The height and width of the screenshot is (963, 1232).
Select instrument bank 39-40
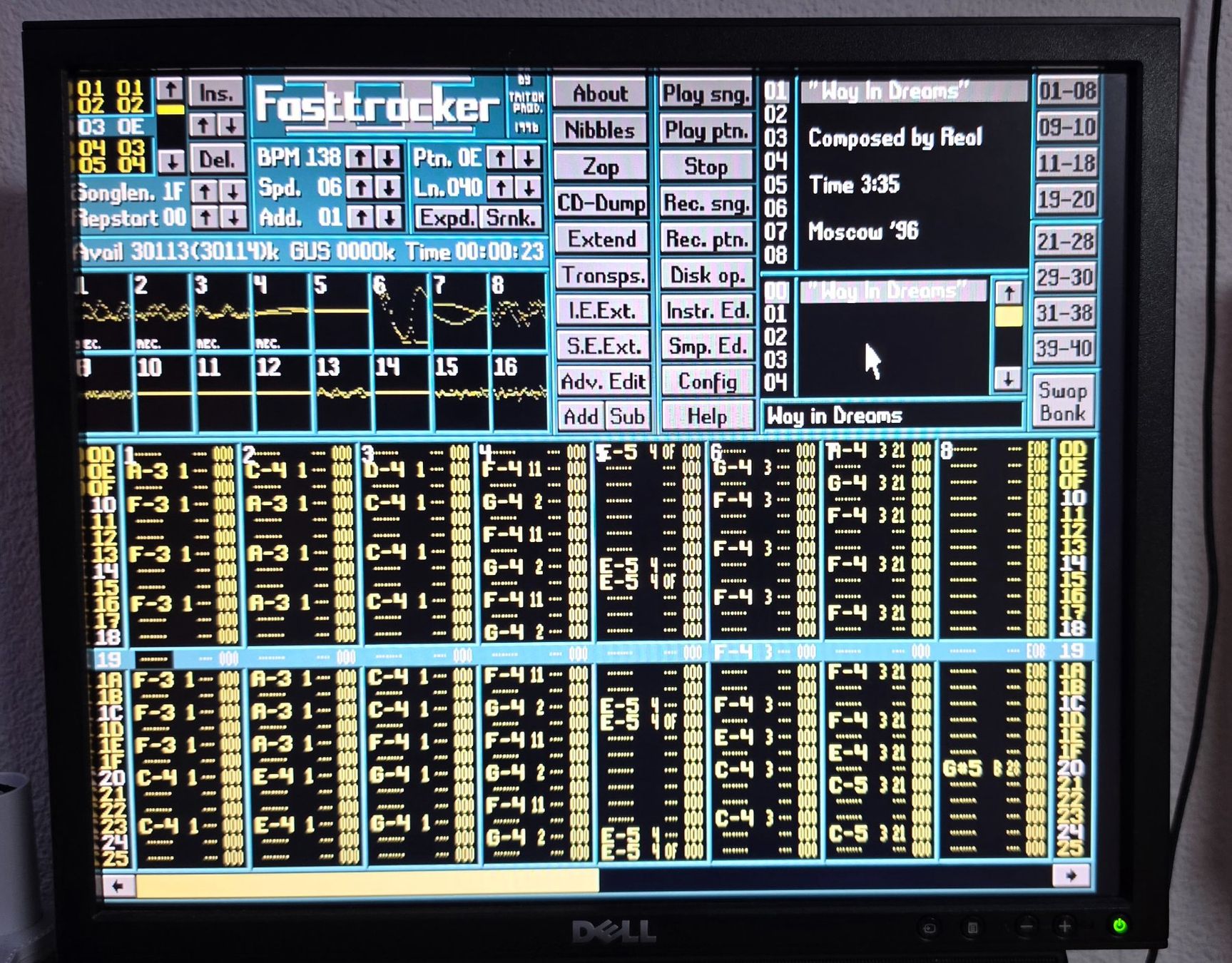pyautogui.click(x=1064, y=348)
